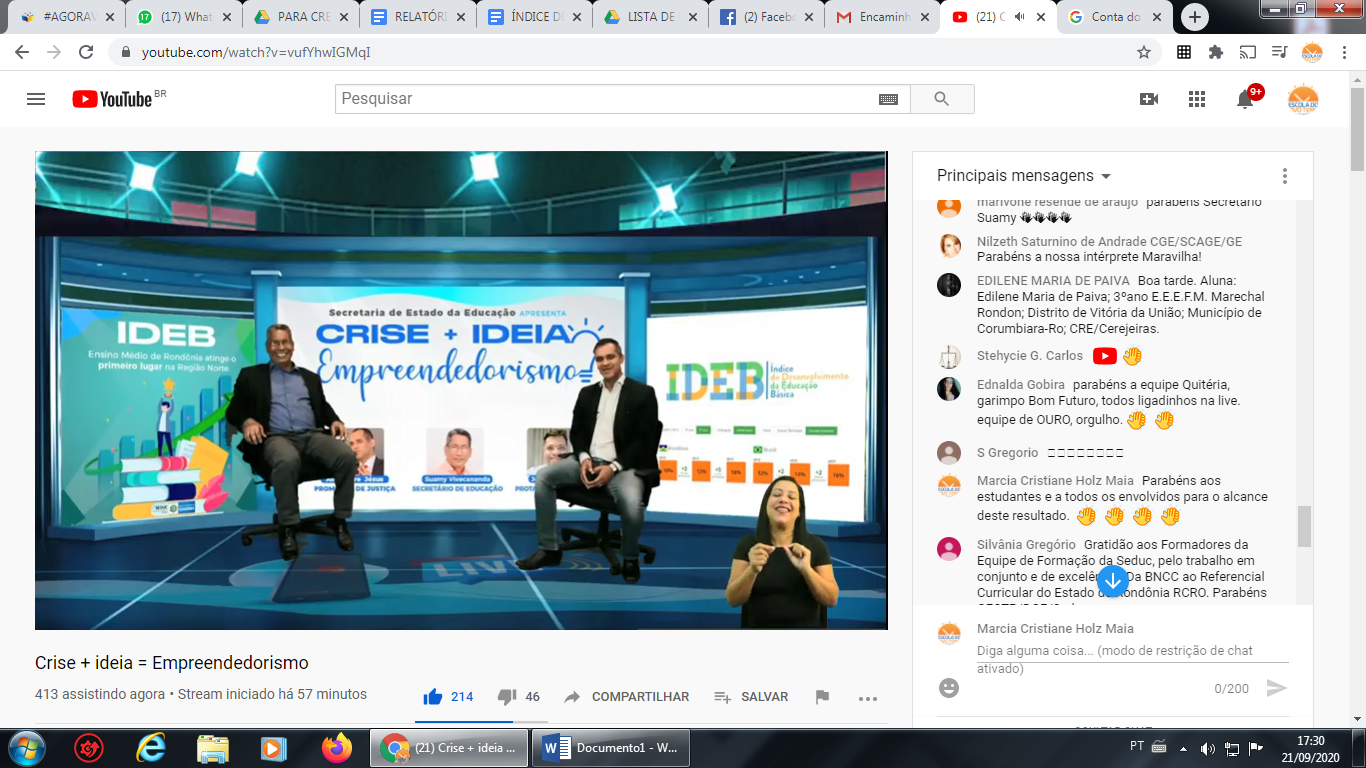
Task: Switch to the ÍNDICE document tab
Action: [x=532, y=17]
